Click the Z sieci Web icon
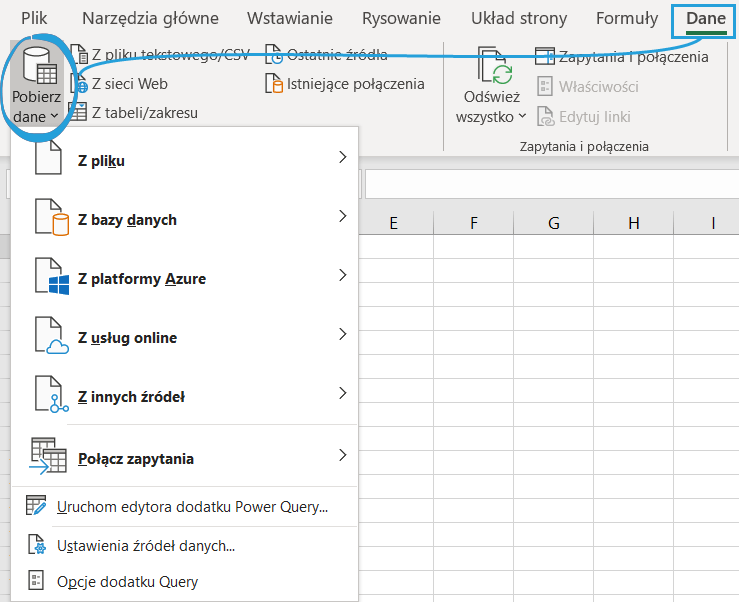739x602 pixels. (x=78, y=84)
